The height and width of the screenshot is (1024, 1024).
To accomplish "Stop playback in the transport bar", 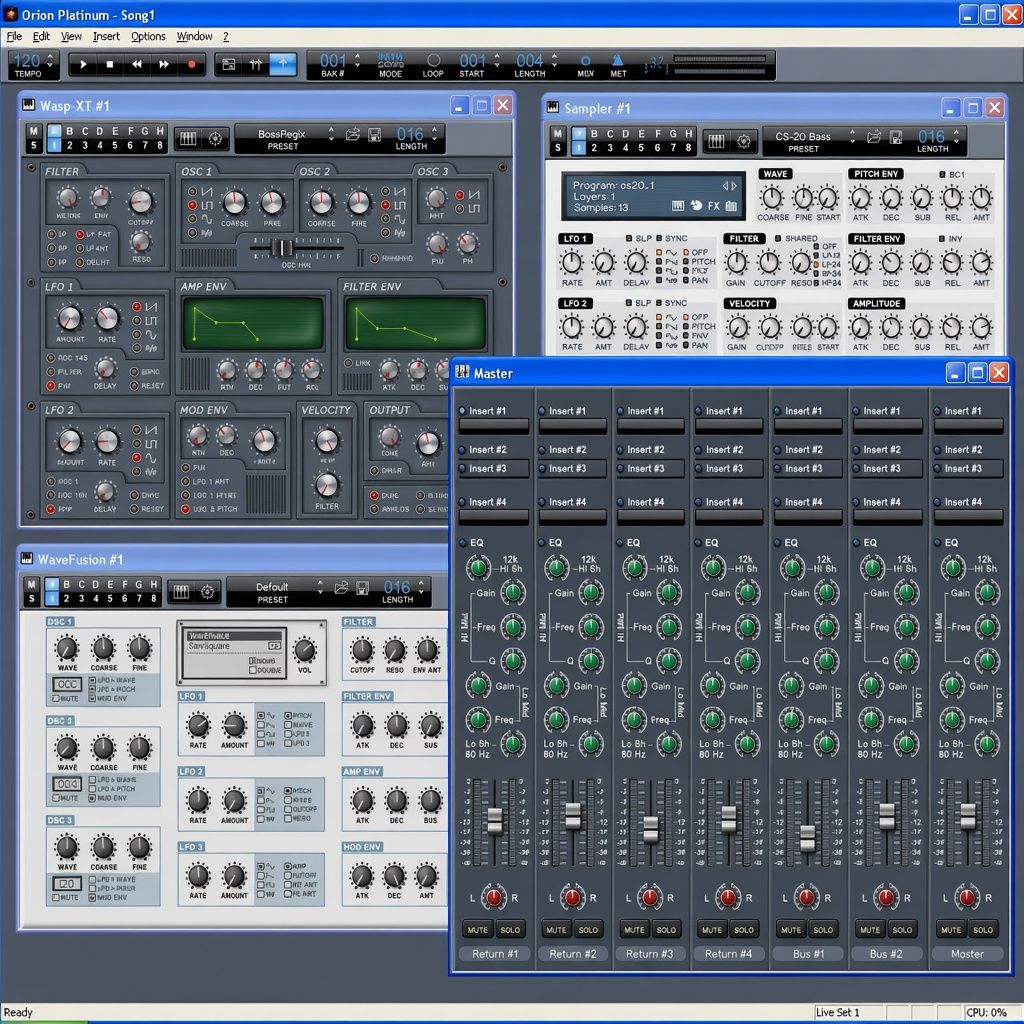I will pos(110,65).
